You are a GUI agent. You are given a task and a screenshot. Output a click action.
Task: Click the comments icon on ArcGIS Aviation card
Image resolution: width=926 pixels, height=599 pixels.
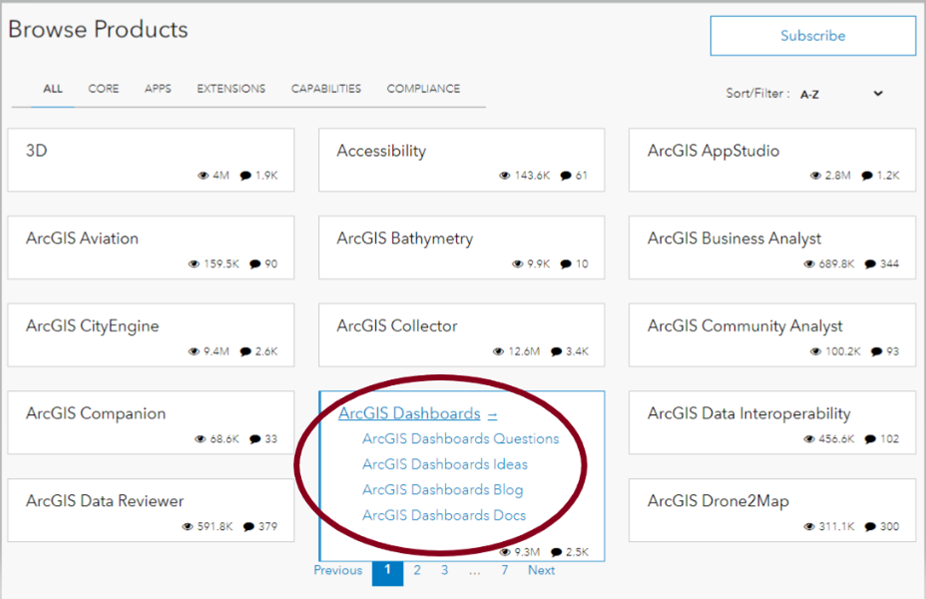pos(255,264)
